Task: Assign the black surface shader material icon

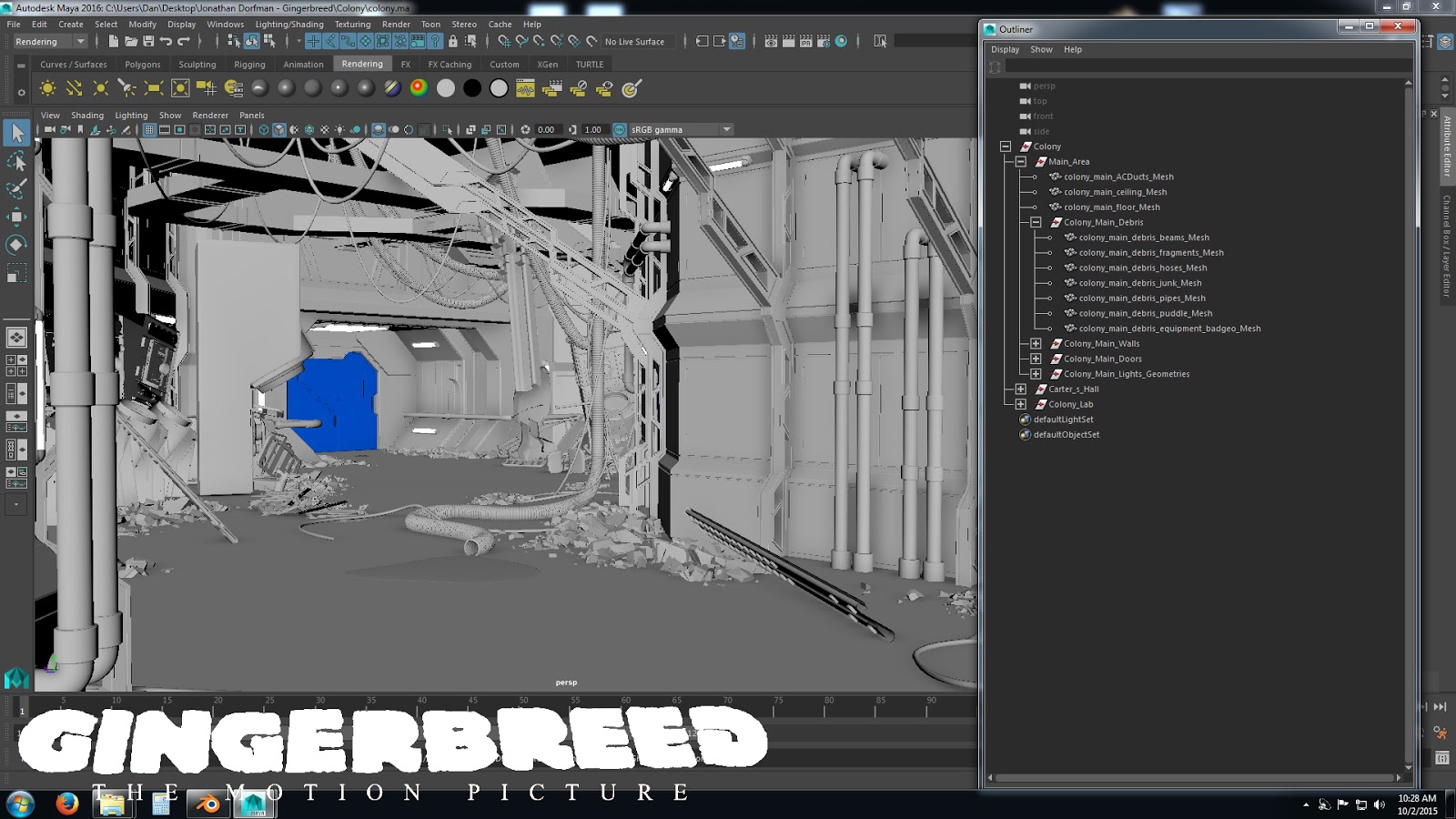Action: coord(472,88)
